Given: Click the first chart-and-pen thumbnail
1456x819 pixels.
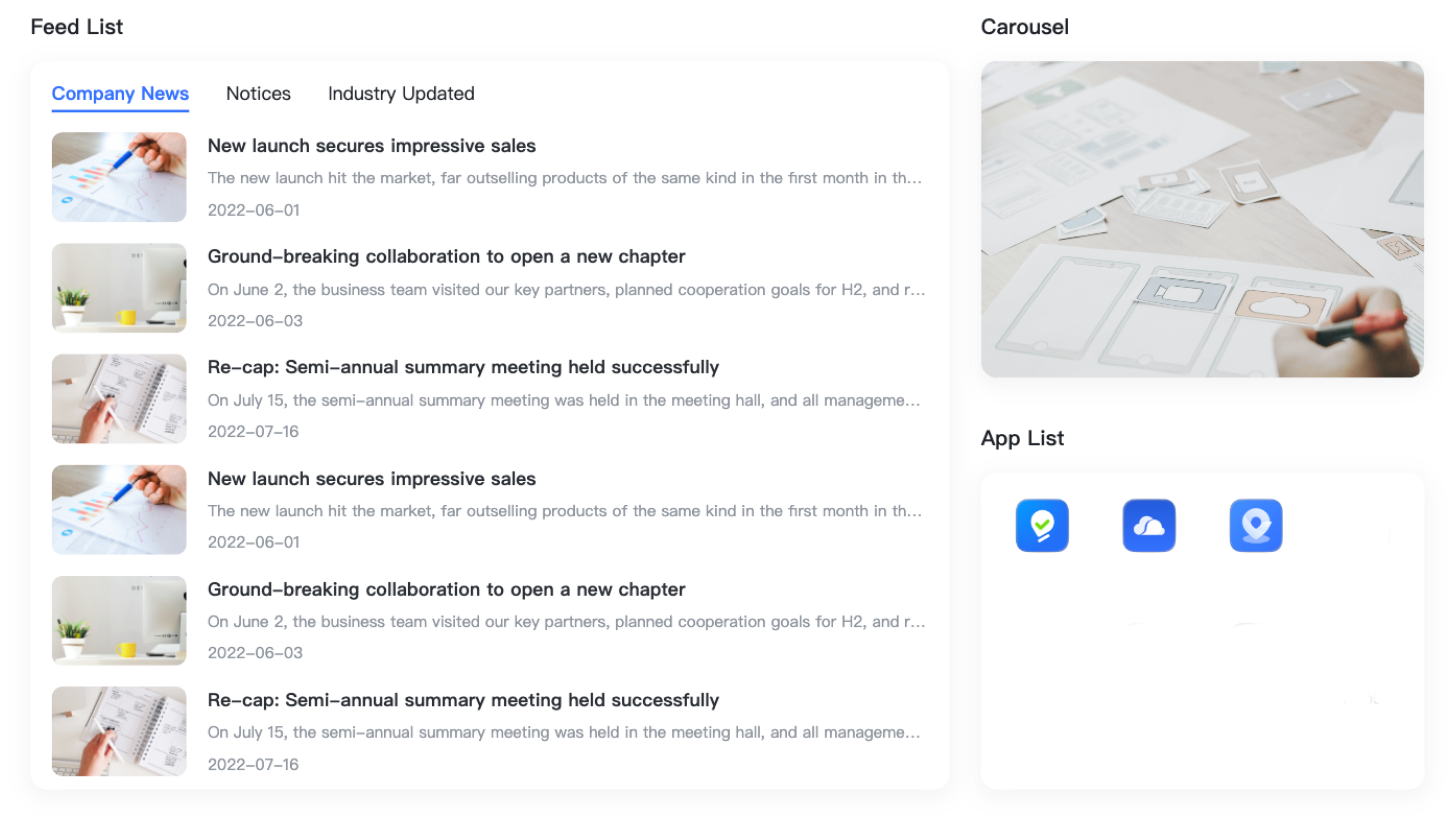Looking at the screenshot, I should click(119, 177).
